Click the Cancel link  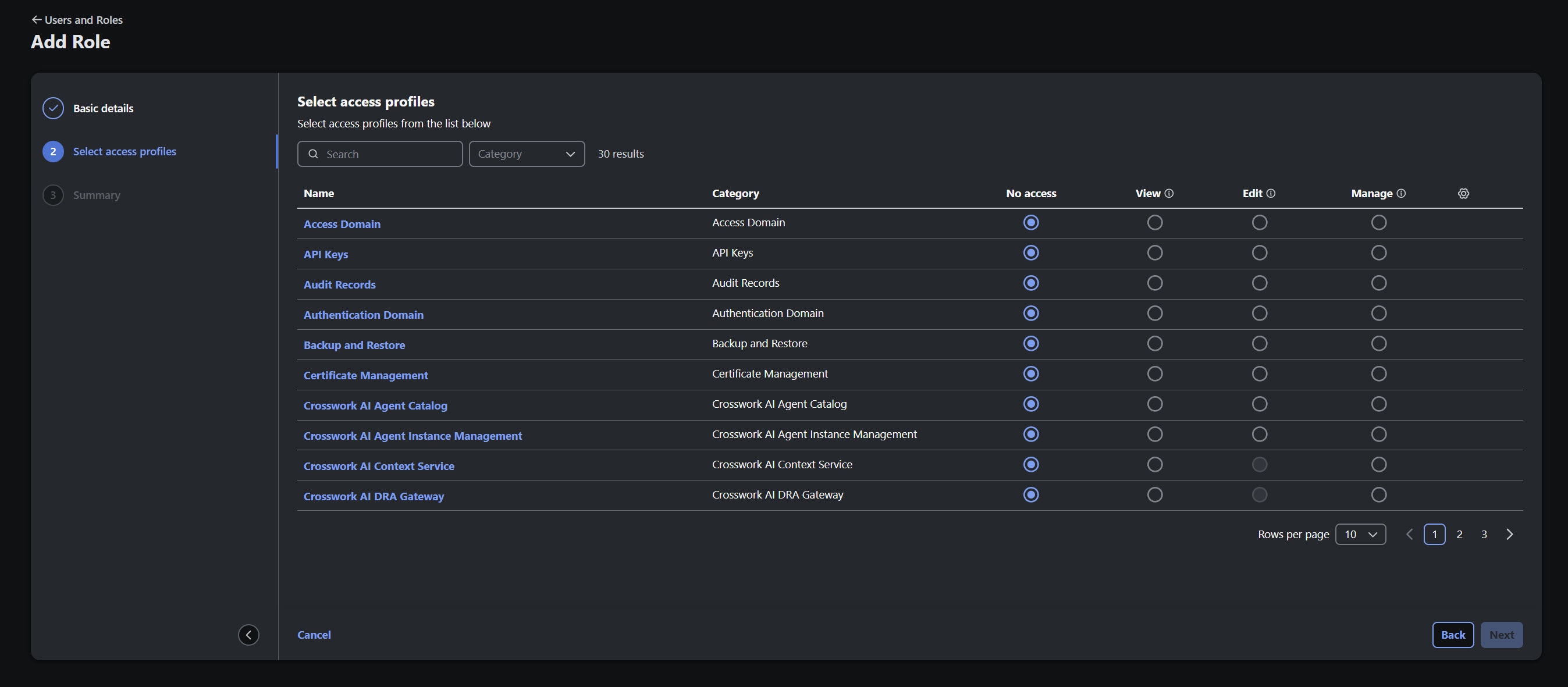[314, 635]
